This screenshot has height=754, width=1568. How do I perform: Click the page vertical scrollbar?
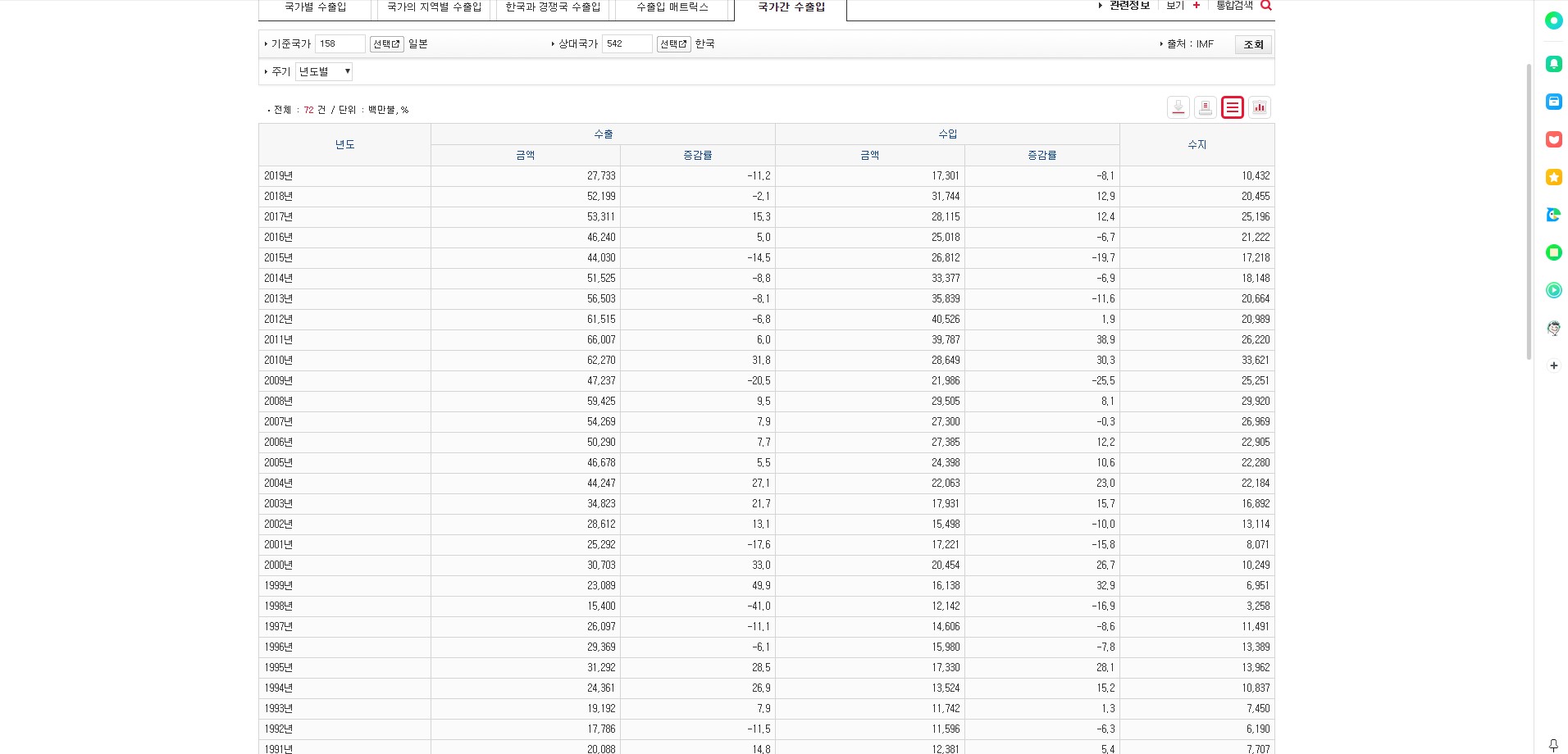[x=1528, y=211]
